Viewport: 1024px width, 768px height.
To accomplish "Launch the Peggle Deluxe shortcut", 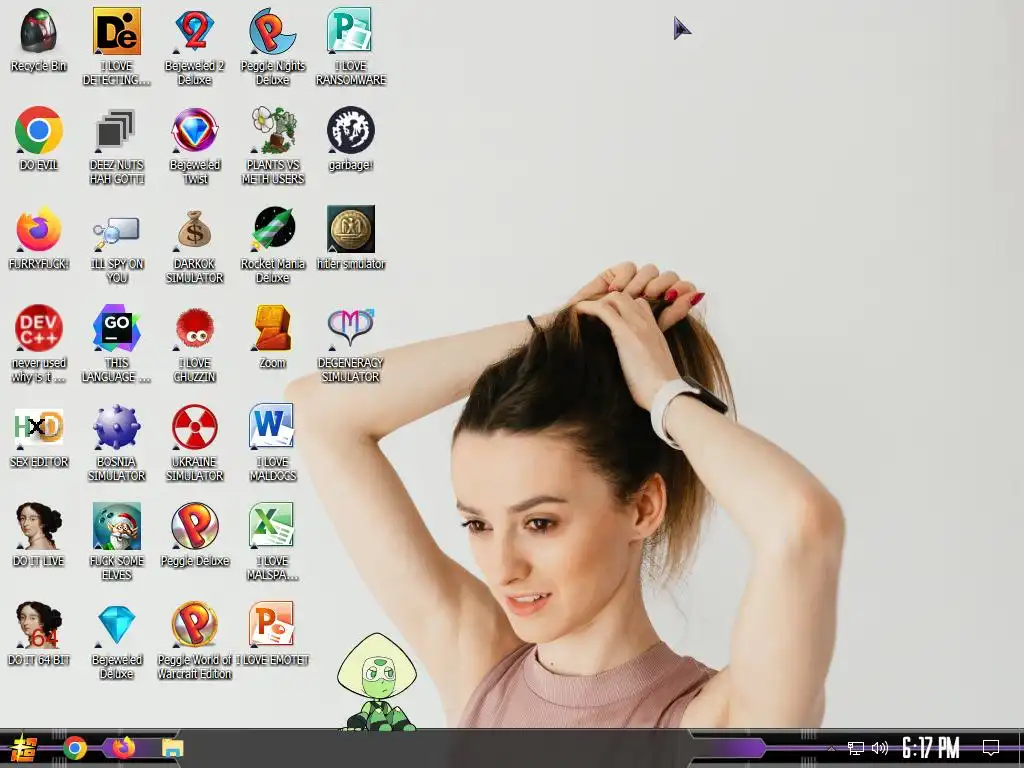I will (195, 526).
